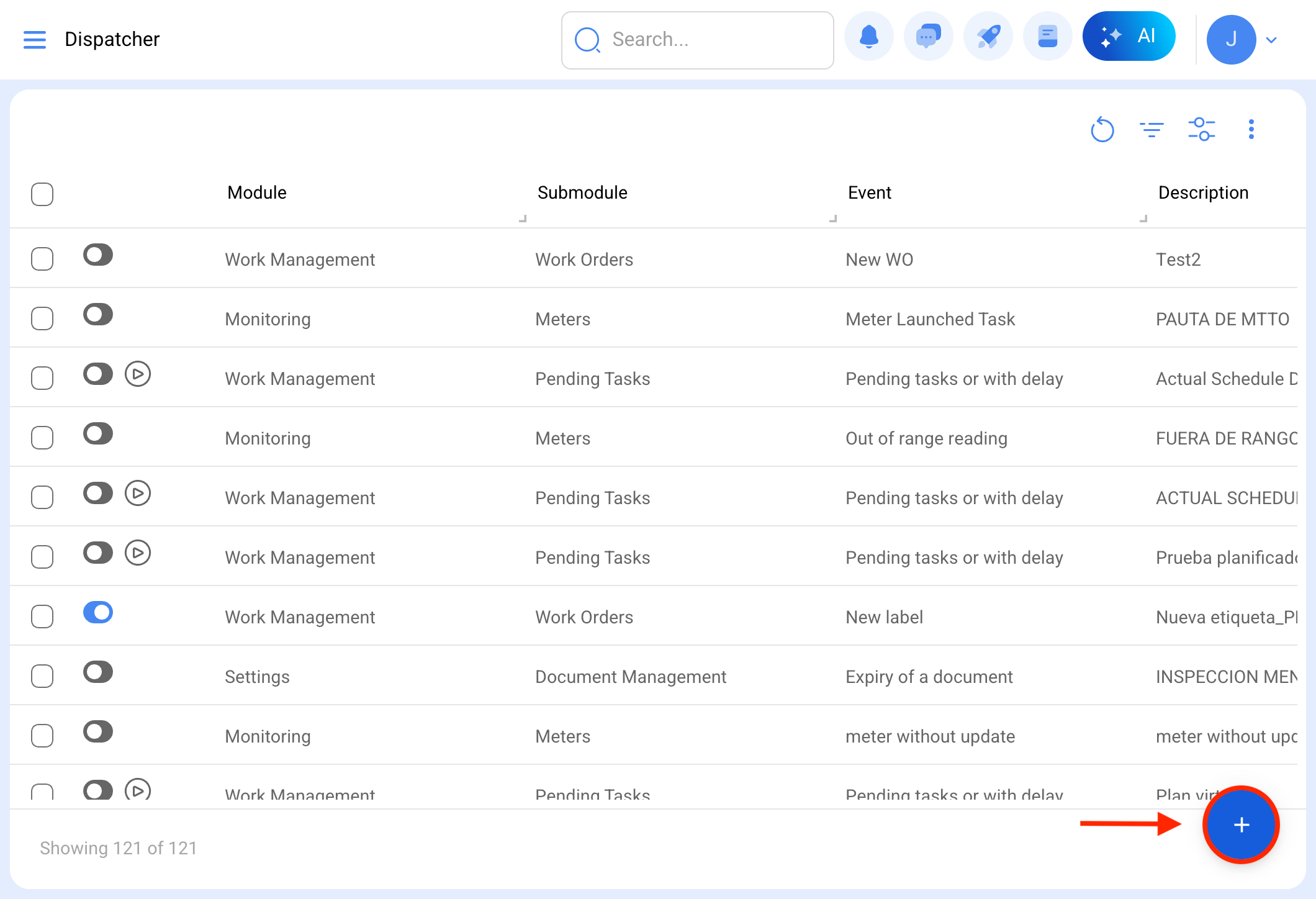Click the INSPECCION MEN description cell
Screen dimensions: 1316x899
click(x=1227, y=677)
